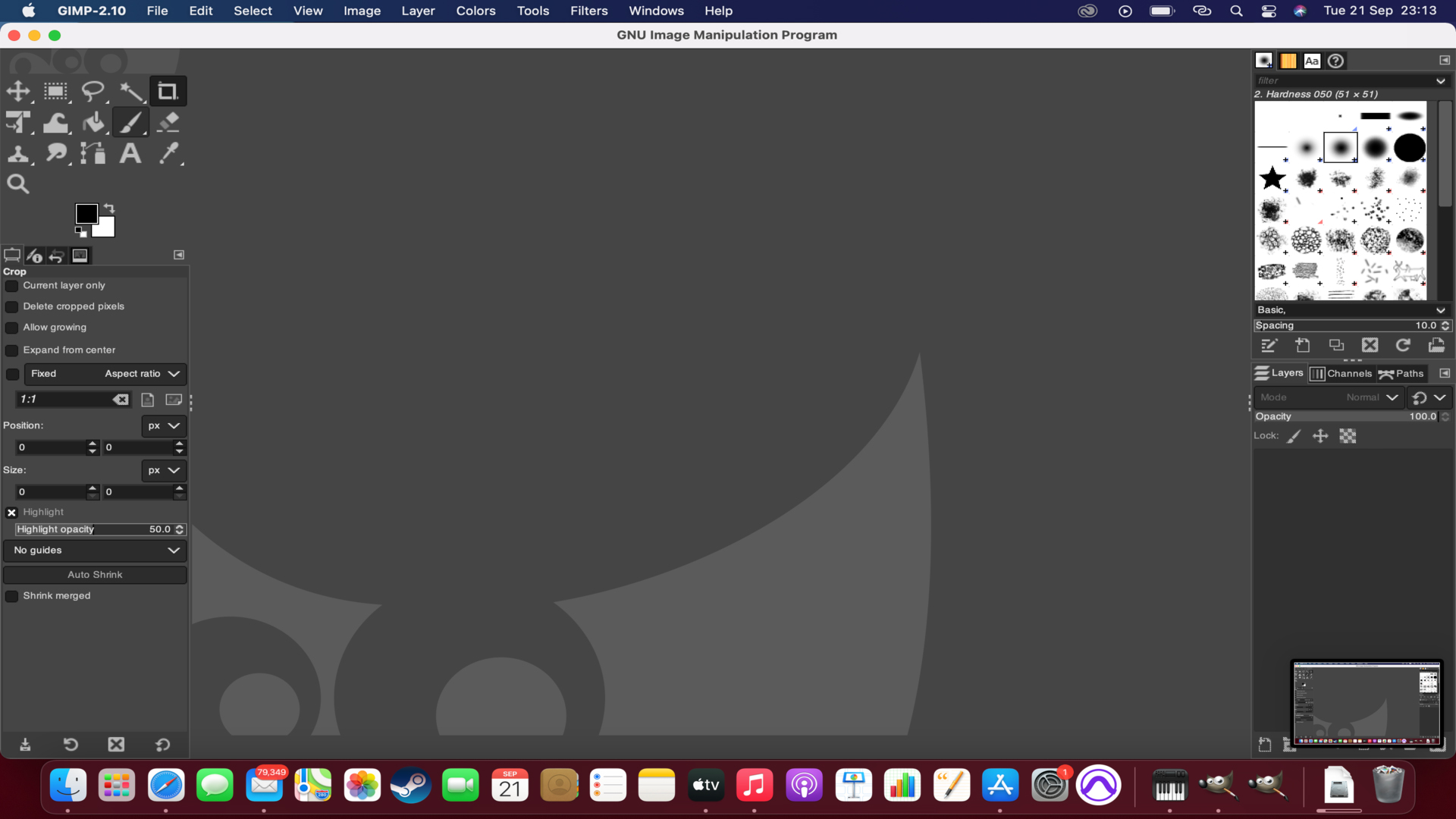Enable Expand from center option
The width and height of the screenshot is (1456, 819).
coord(12,350)
